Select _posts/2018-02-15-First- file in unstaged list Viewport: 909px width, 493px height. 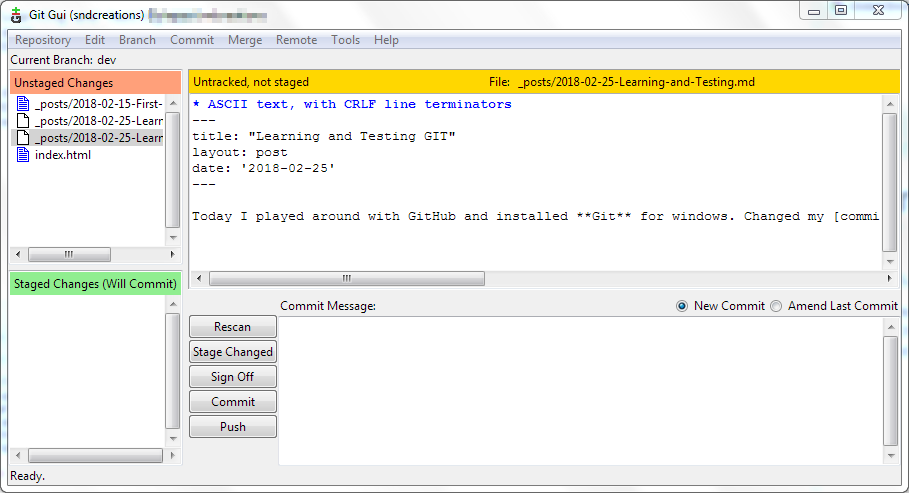(99, 104)
